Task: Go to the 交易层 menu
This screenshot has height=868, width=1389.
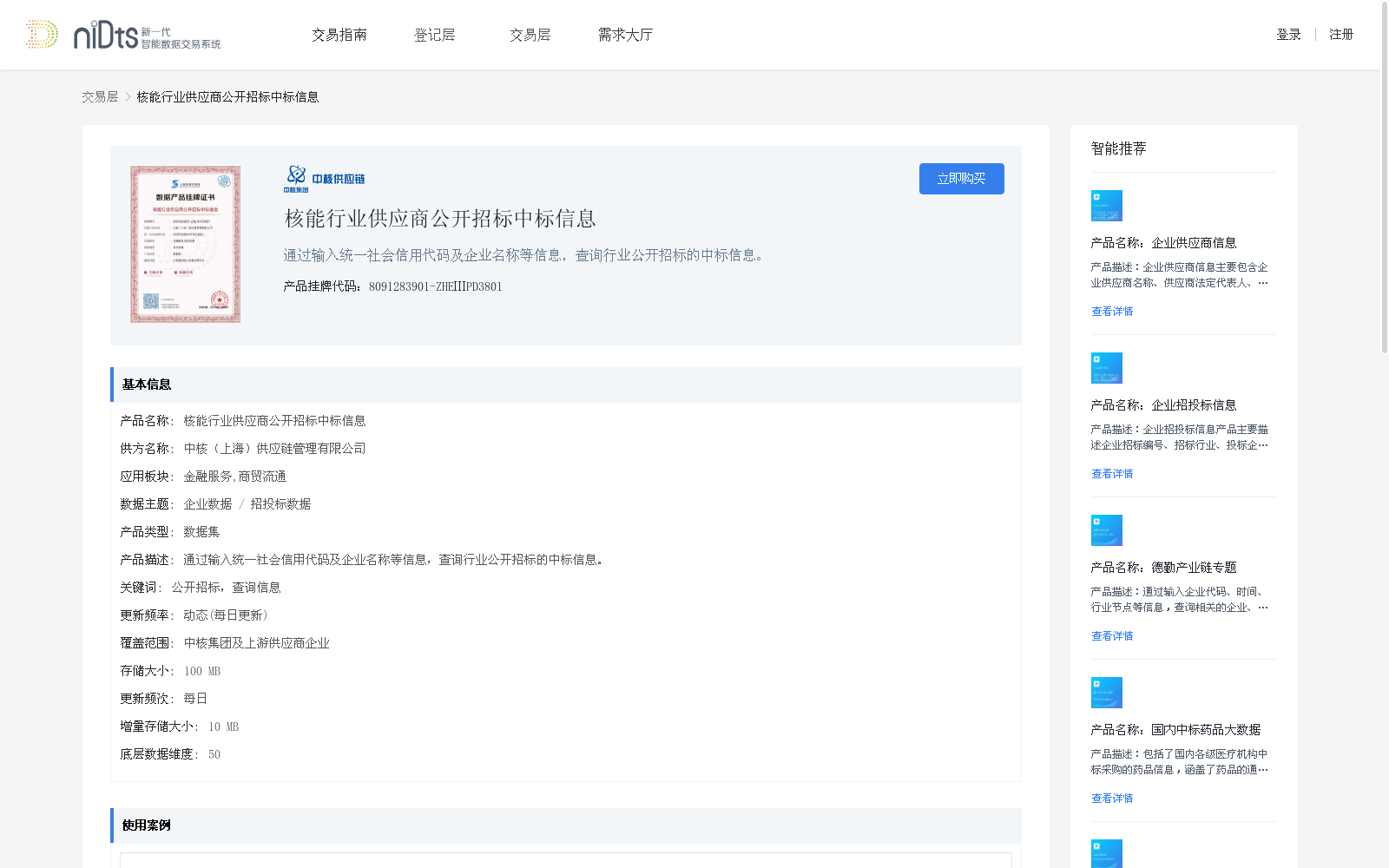Action: (530, 35)
